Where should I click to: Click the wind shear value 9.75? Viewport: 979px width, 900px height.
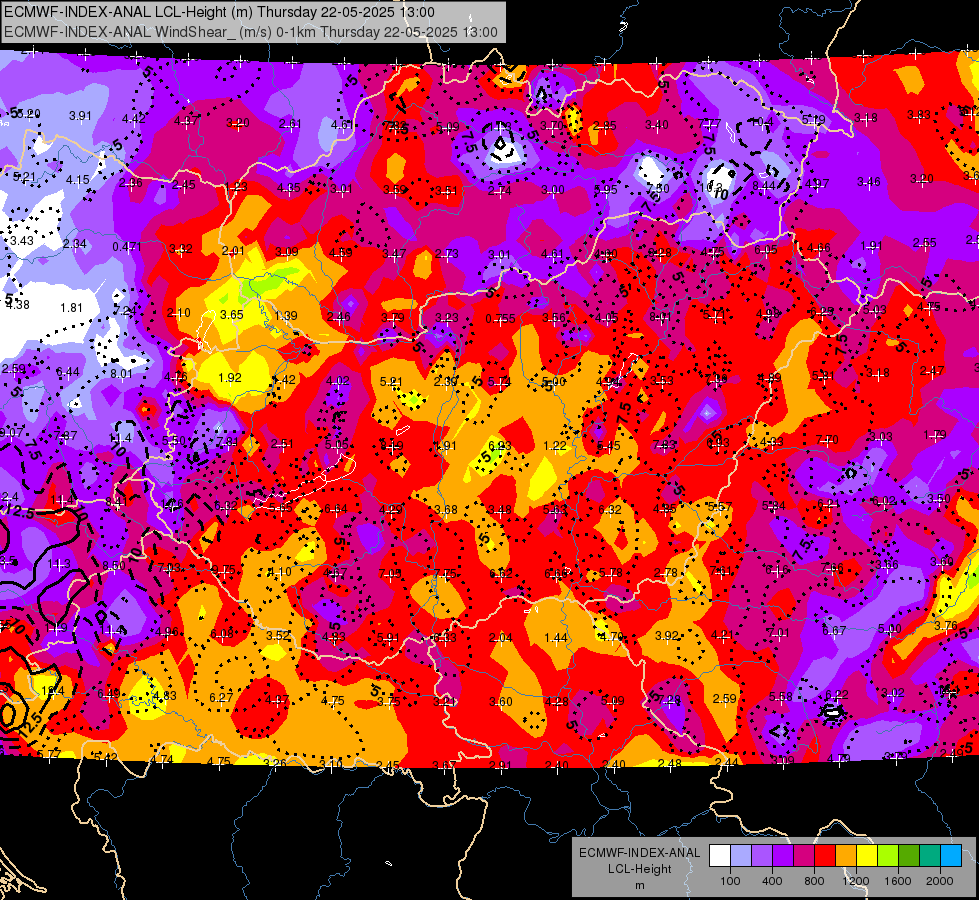coord(224,570)
